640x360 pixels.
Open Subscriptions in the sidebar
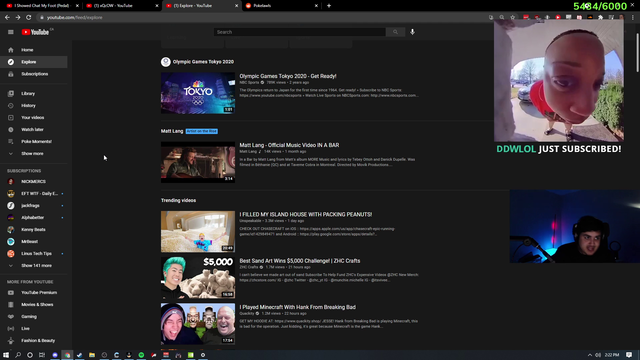(x=34, y=74)
